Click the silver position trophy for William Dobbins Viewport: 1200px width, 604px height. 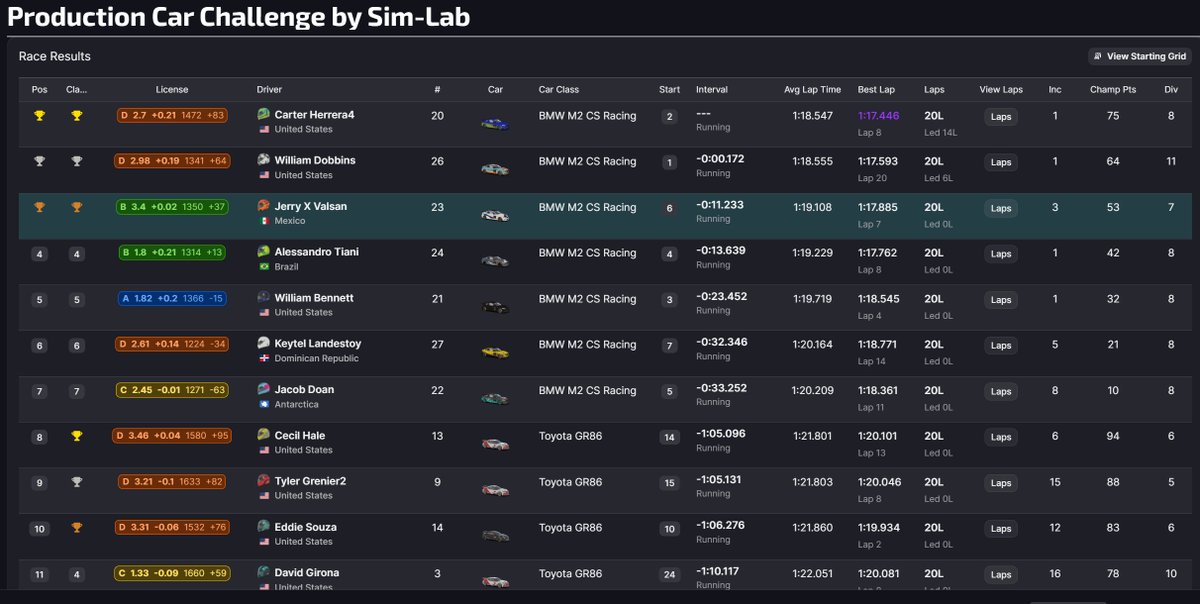point(39,162)
